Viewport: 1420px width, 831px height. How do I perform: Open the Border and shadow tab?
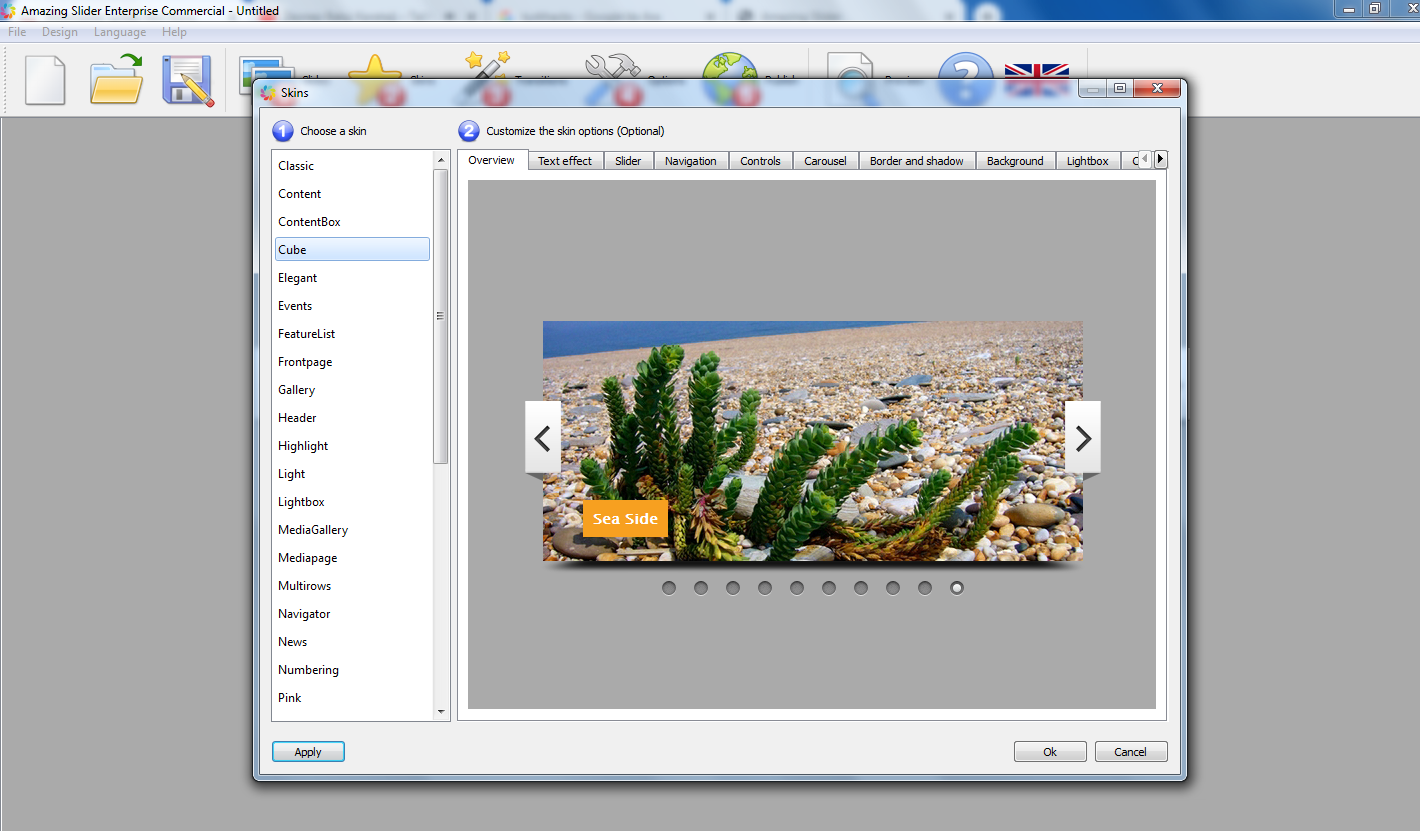coord(917,161)
